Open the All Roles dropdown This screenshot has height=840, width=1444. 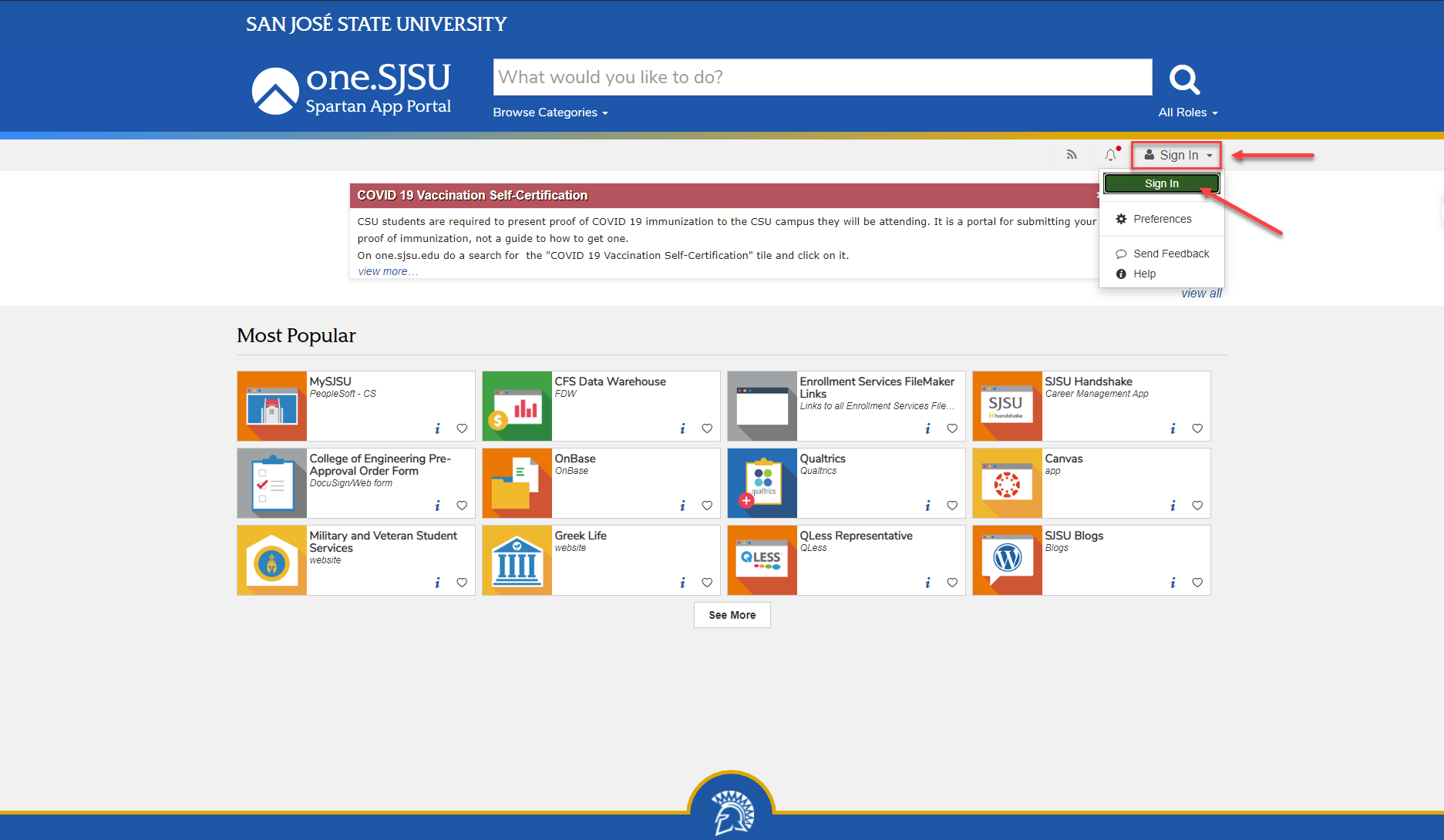(1187, 112)
